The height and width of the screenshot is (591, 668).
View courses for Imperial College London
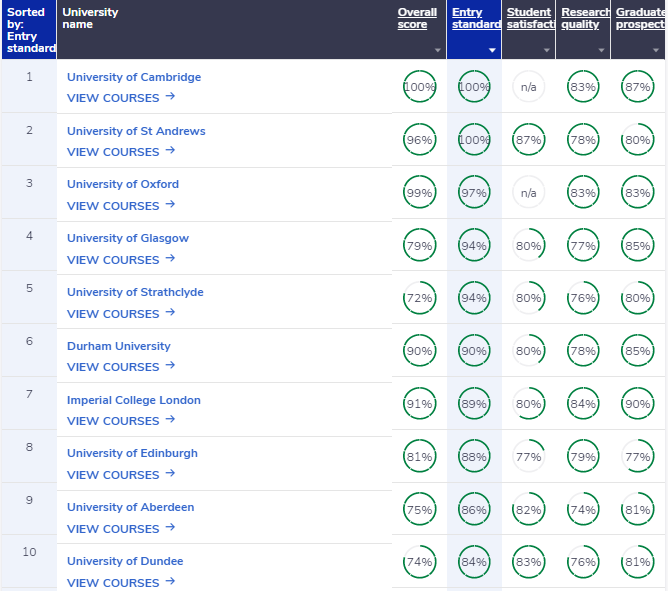(121, 421)
